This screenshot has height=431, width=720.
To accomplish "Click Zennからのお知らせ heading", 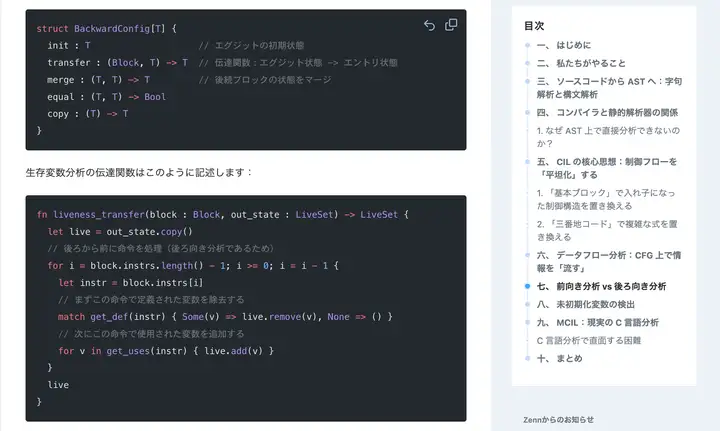I will tap(558, 420).
